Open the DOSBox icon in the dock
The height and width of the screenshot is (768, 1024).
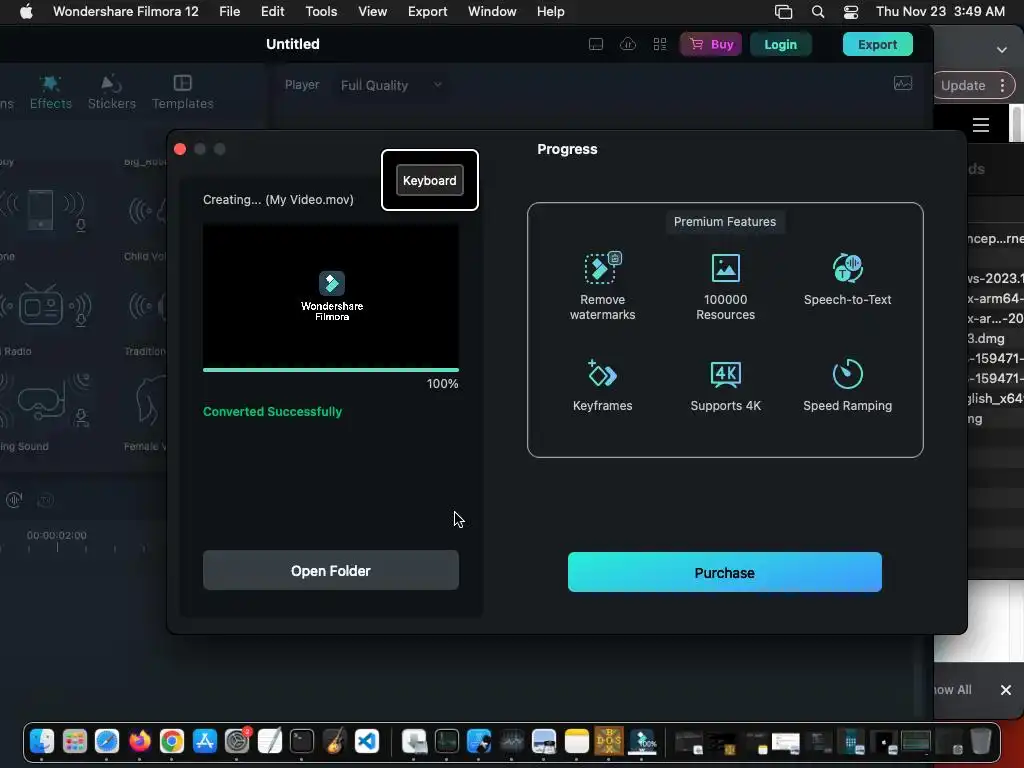click(609, 741)
